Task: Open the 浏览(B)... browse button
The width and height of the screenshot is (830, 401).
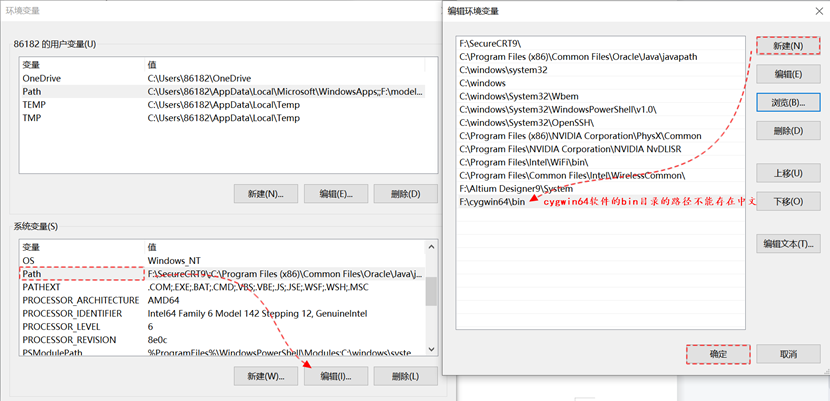Action: coord(788,103)
